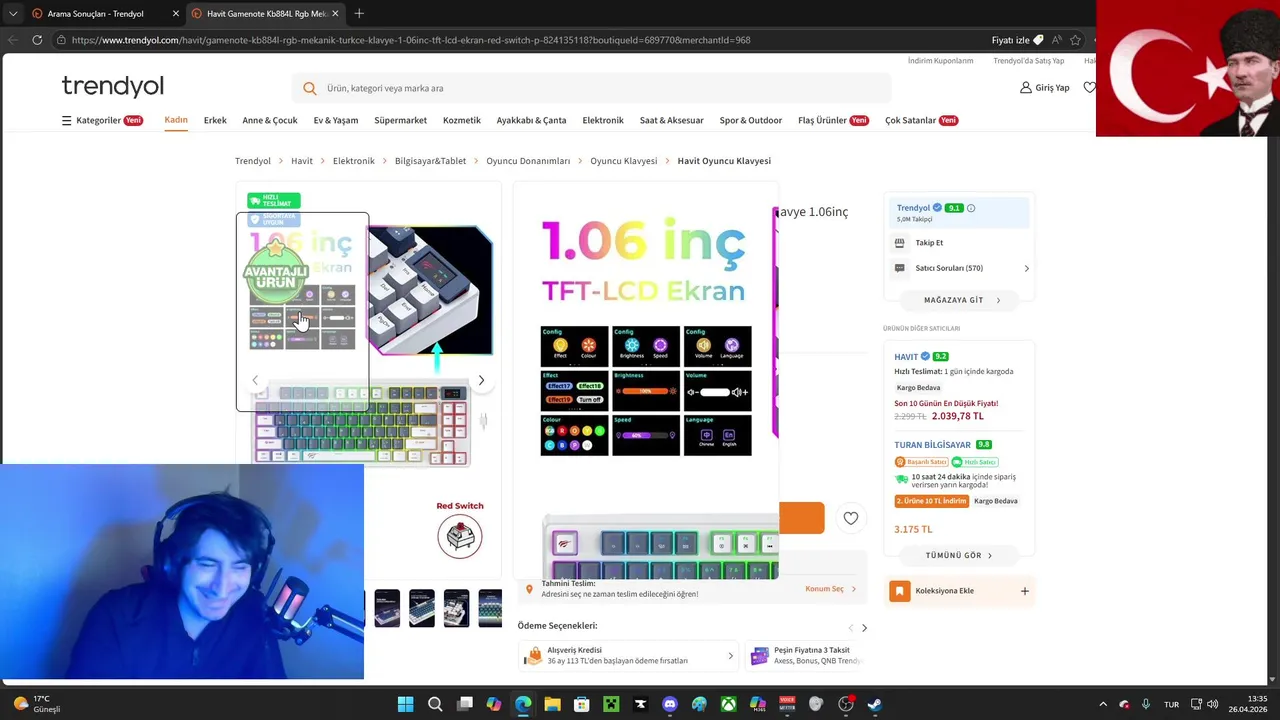Select the second product thumbnail below main image
The image size is (1280, 720).
point(422,608)
